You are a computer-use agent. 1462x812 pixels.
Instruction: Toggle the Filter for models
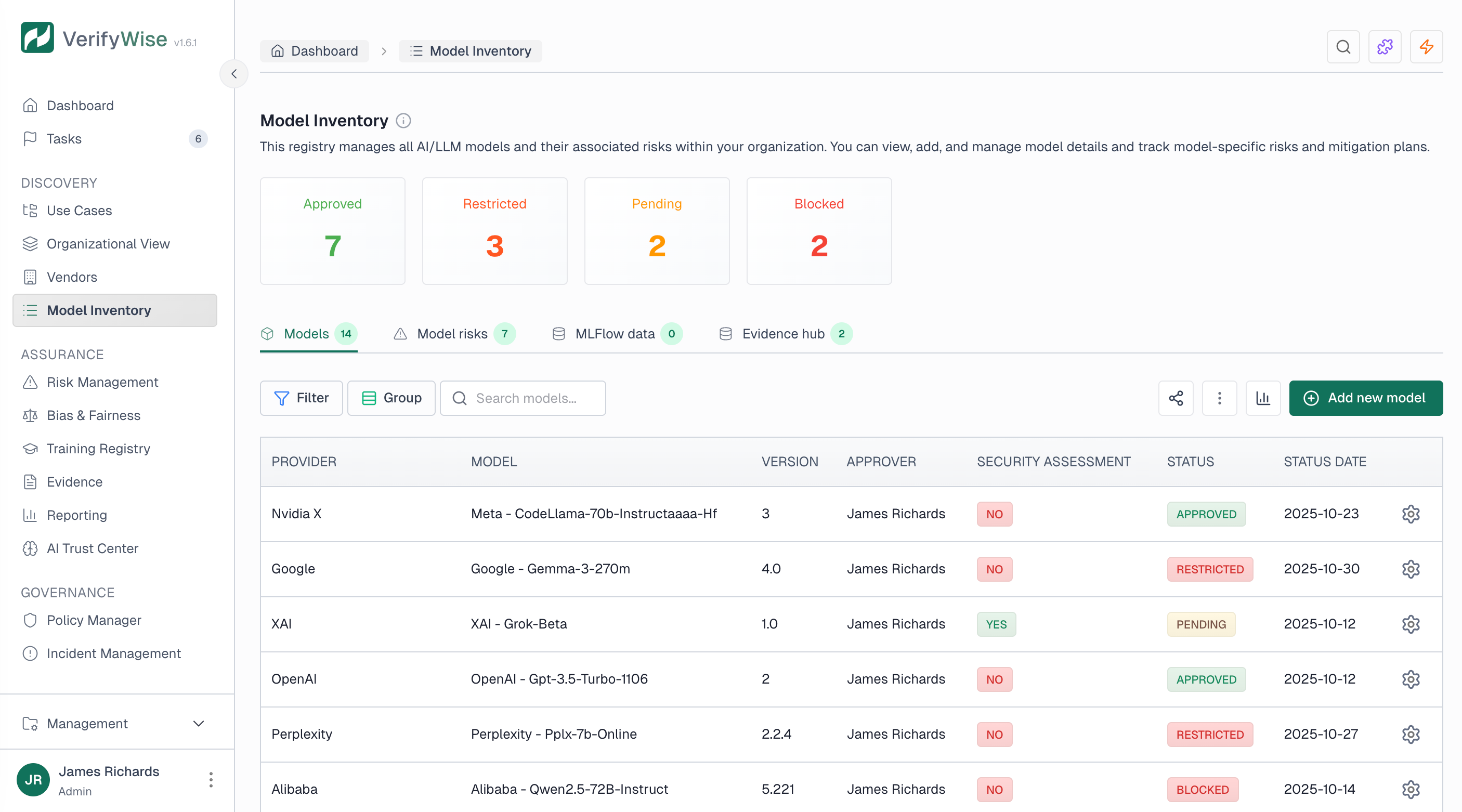tap(301, 398)
